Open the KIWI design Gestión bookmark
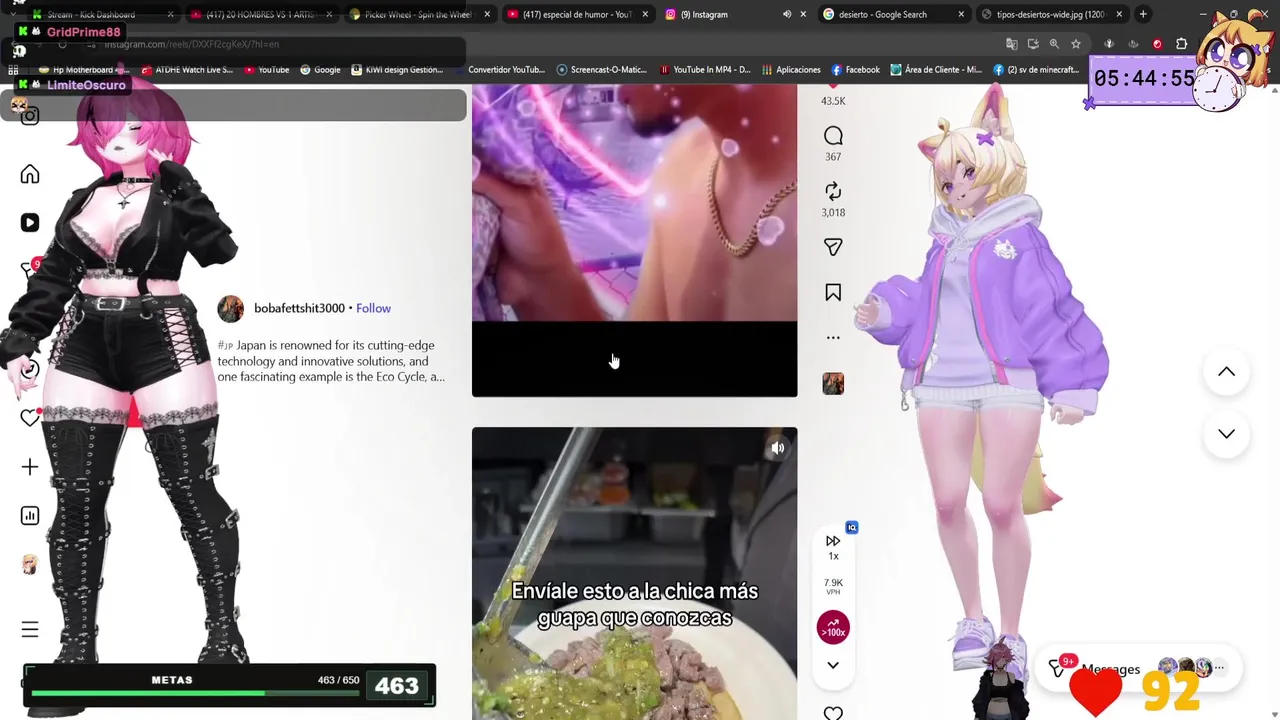This screenshot has height=720, width=1280. click(x=397, y=70)
